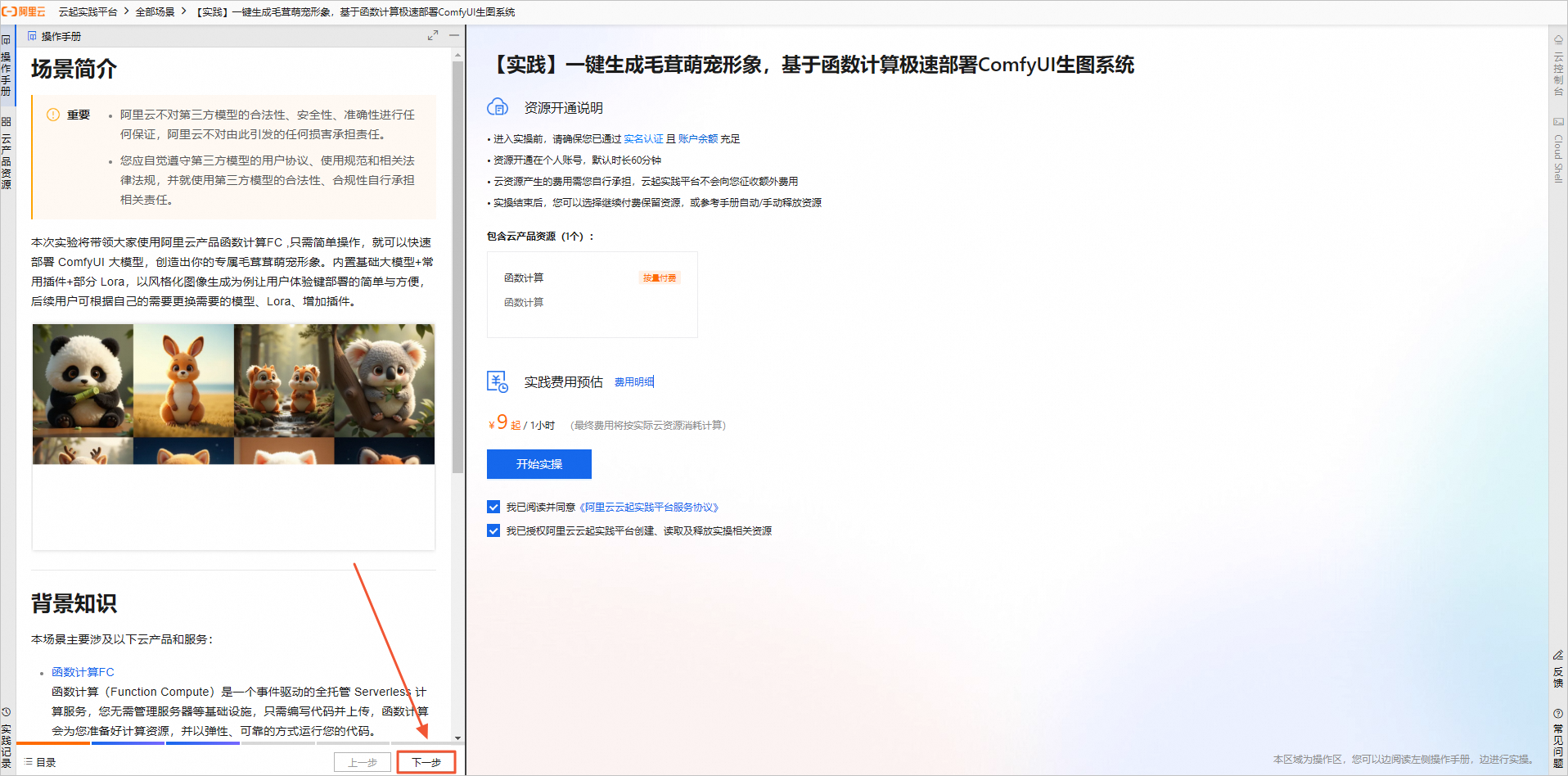
Task: Open the 操作手册 sidebar tab
Action: [x=7, y=66]
